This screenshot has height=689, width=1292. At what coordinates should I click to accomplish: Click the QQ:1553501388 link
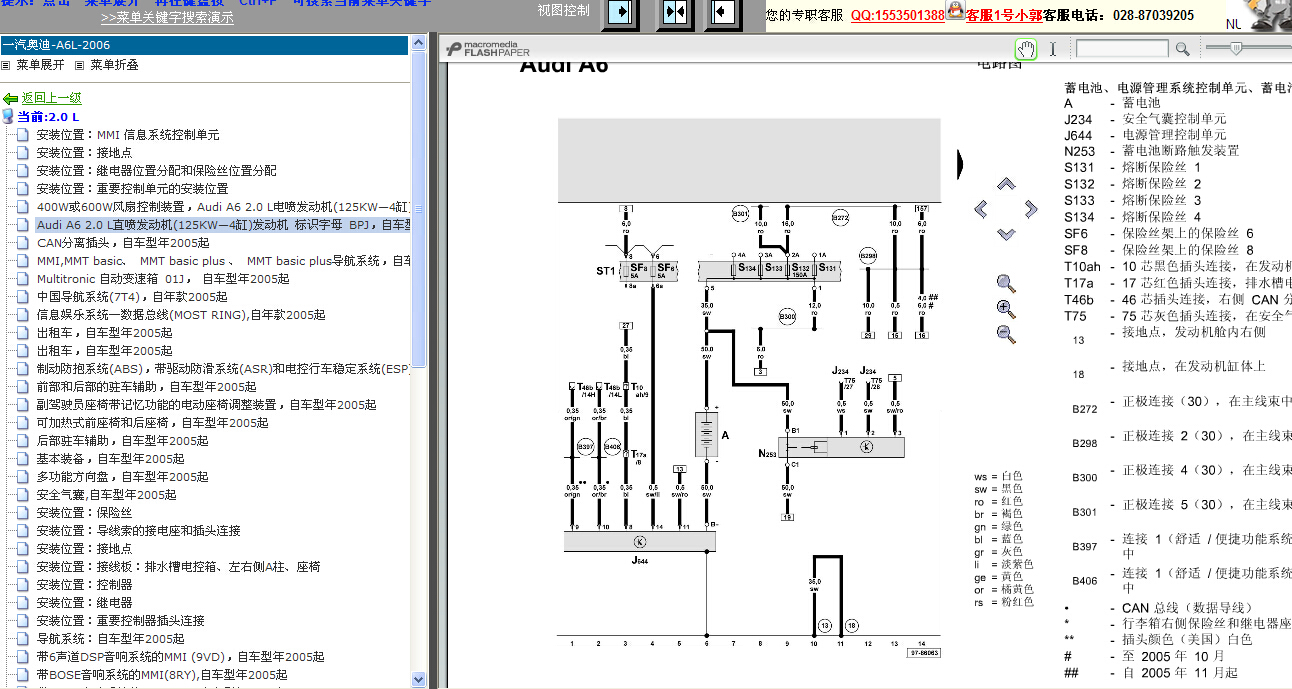coord(898,15)
